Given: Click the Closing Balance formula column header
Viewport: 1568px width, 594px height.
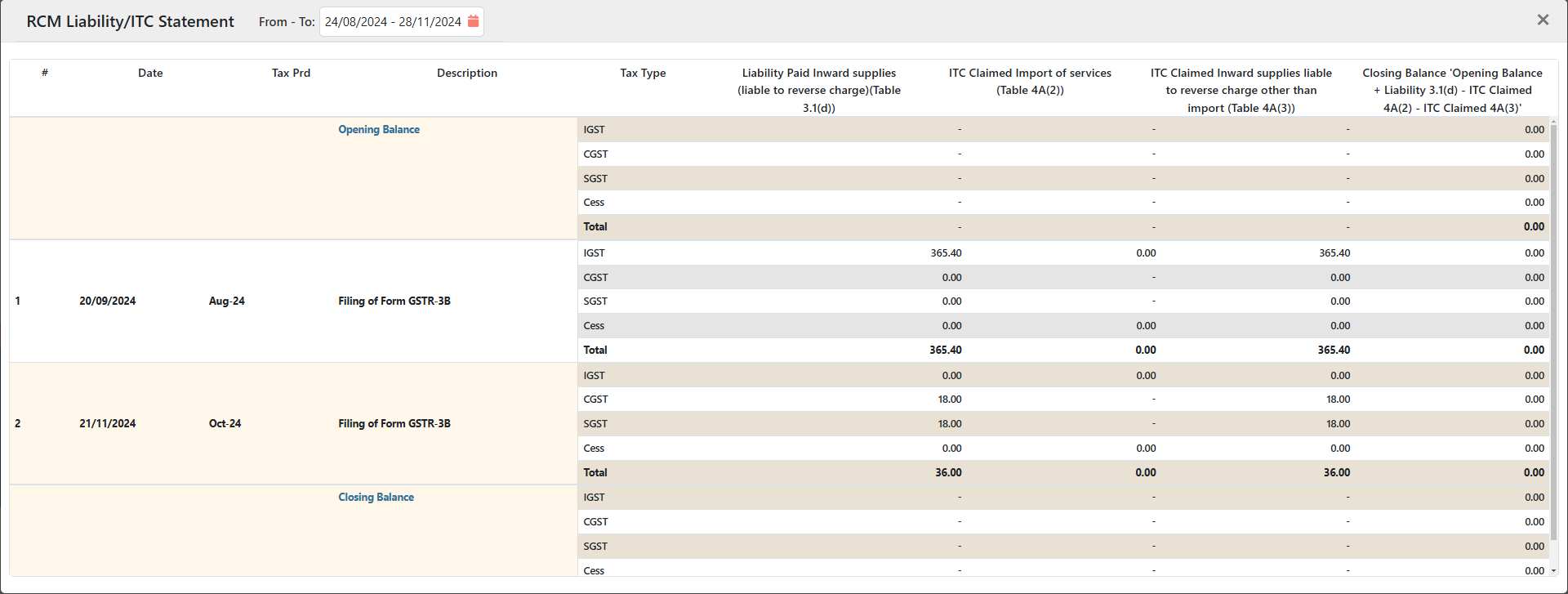Looking at the screenshot, I should click(x=1452, y=90).
